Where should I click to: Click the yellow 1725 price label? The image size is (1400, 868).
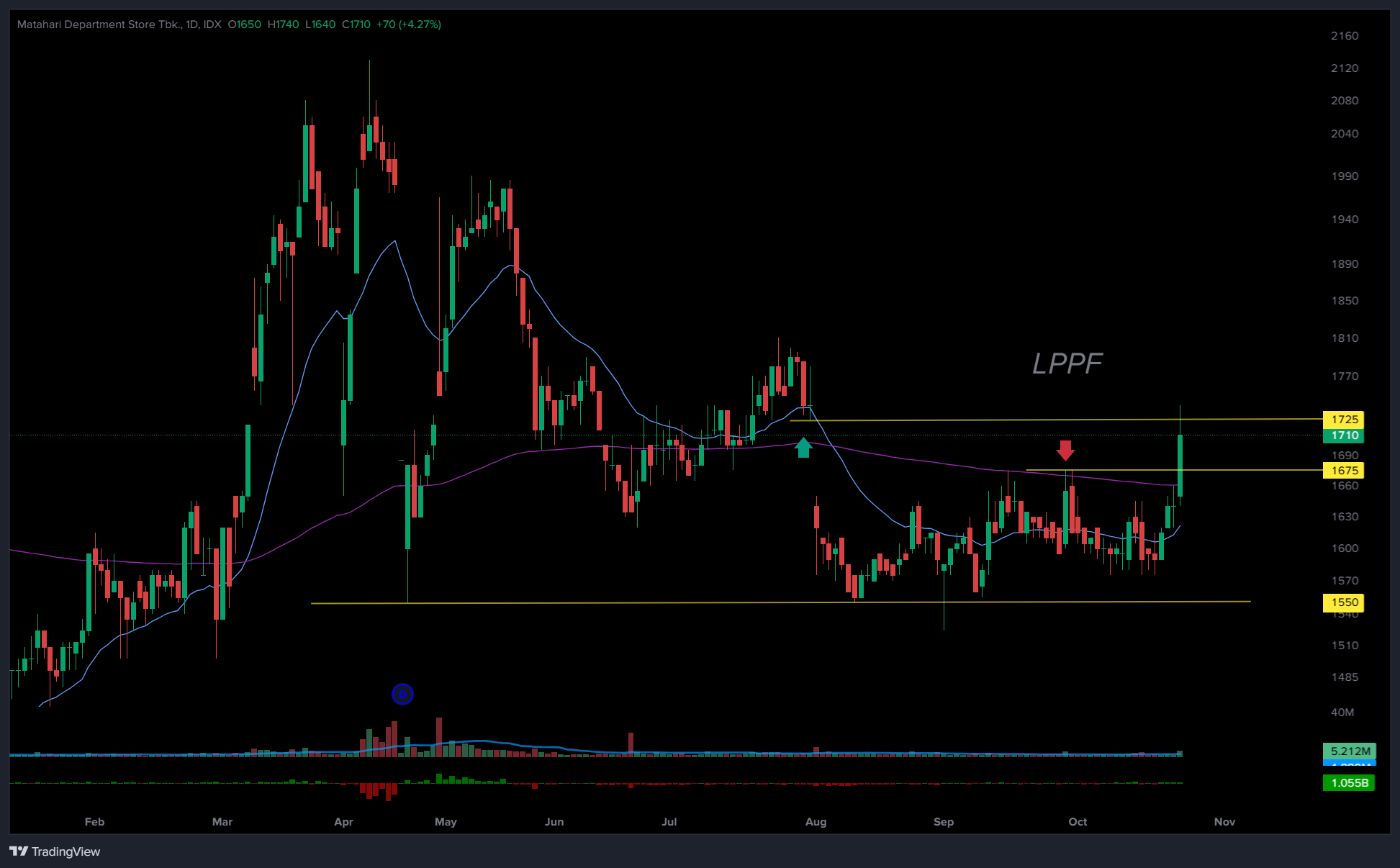click(1344, 419)
